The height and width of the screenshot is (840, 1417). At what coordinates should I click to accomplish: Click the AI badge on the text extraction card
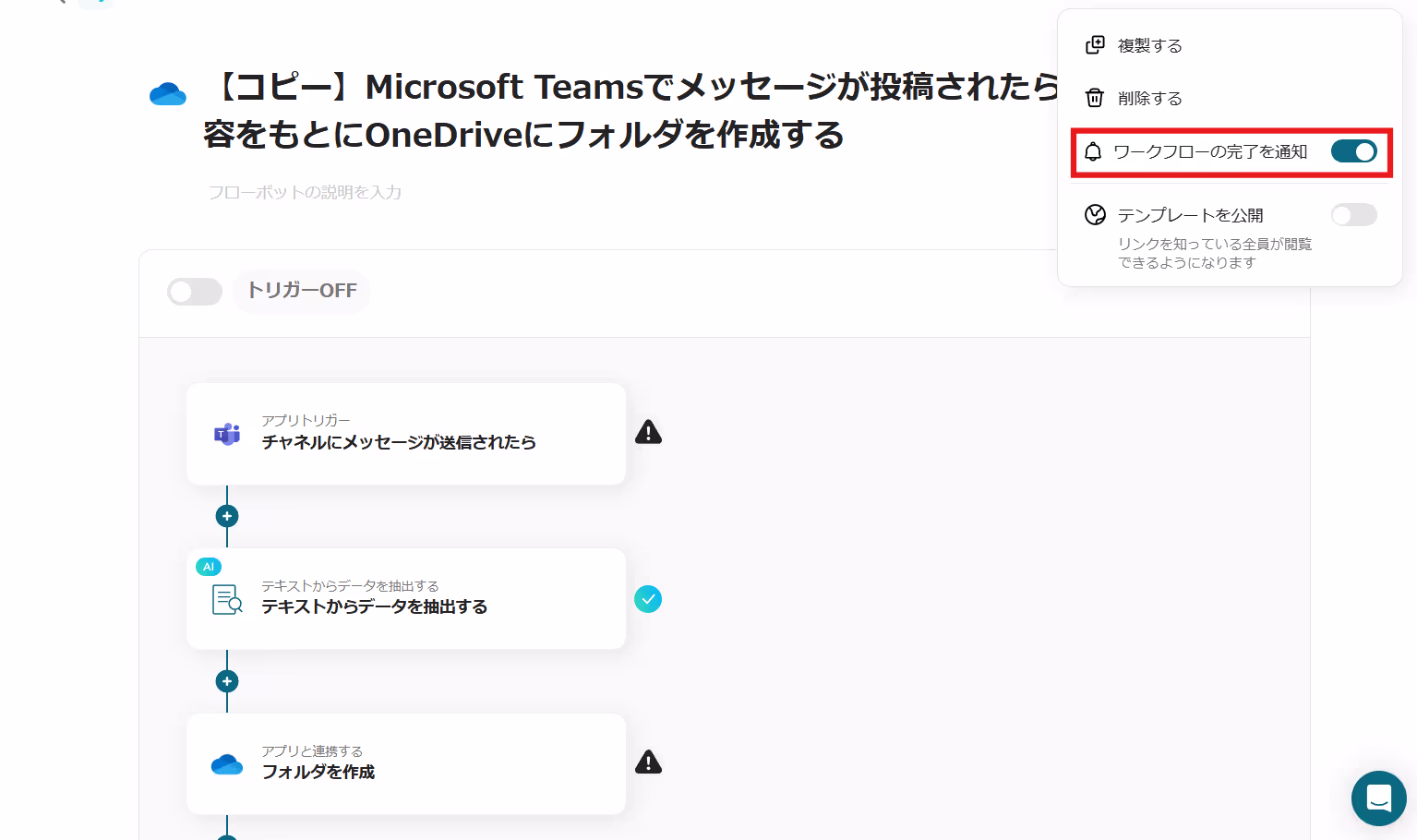(x=209, y=567)
